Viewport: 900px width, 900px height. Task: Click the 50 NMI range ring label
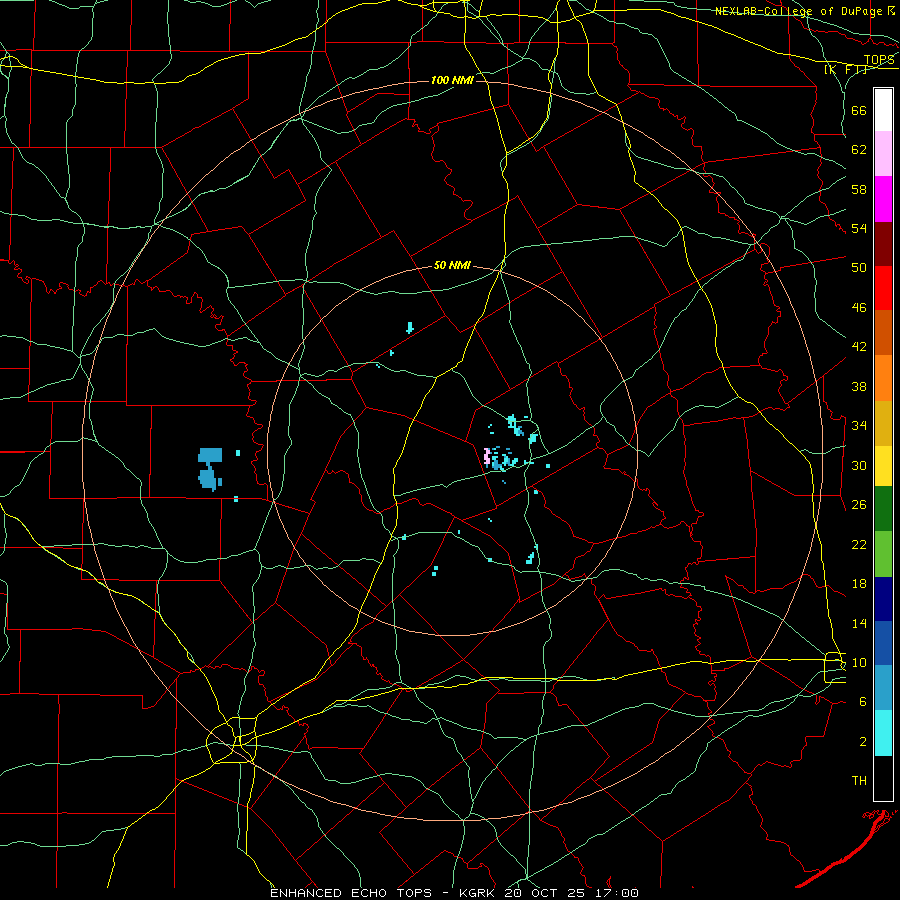pos(452,265)
